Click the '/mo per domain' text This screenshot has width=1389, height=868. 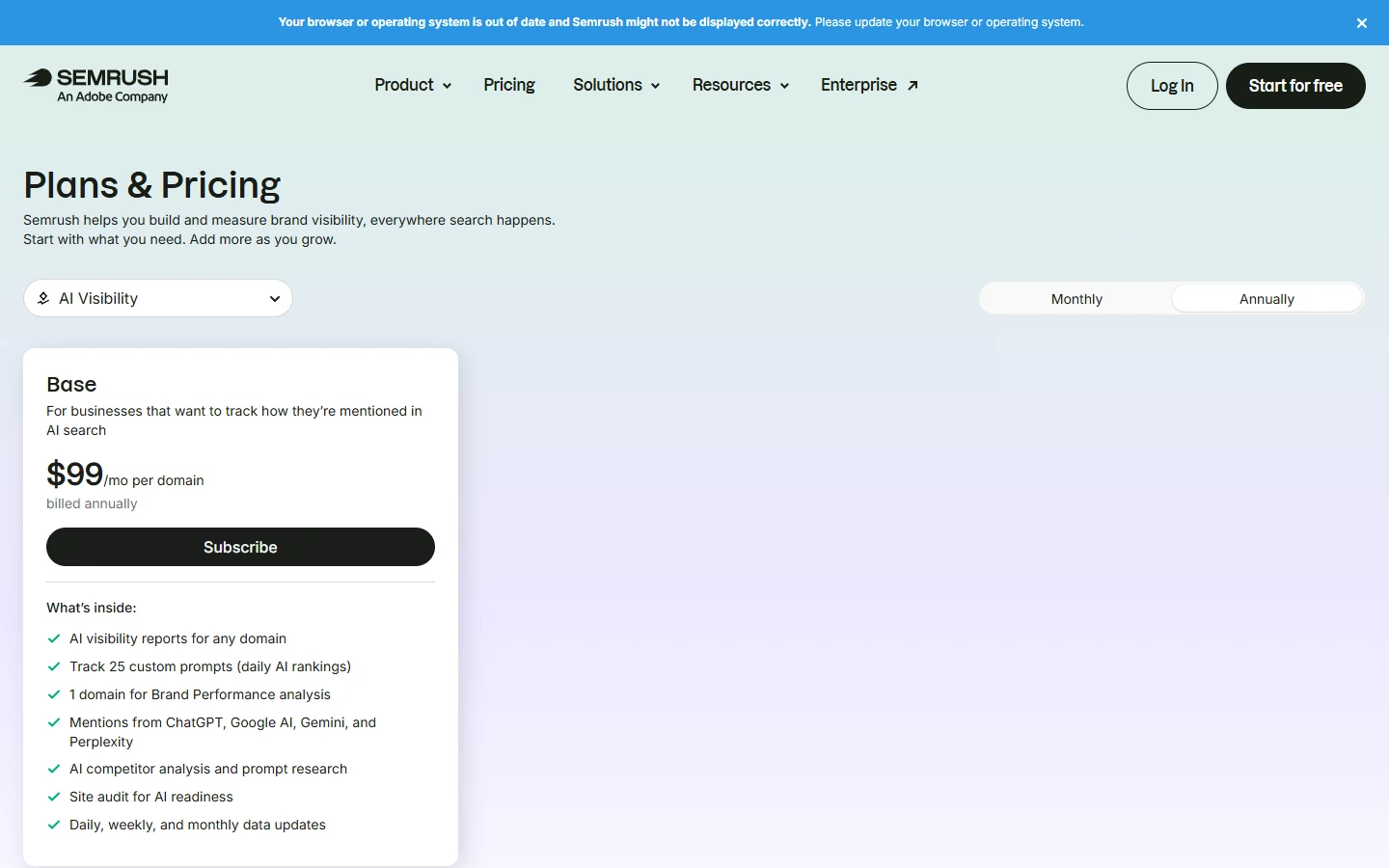click(x=154, y=480)
